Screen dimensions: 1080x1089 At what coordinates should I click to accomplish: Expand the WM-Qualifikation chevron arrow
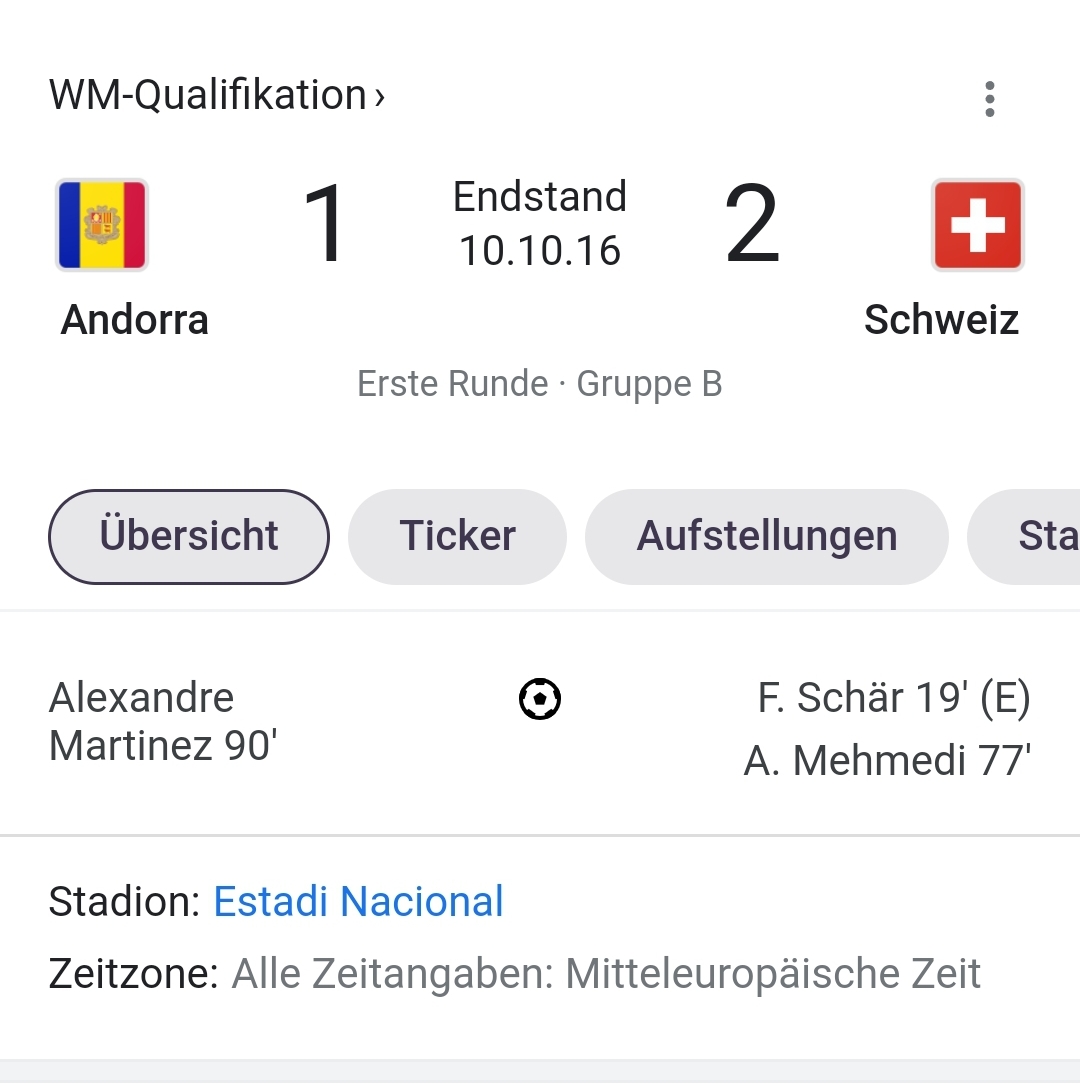click(379, 97)
